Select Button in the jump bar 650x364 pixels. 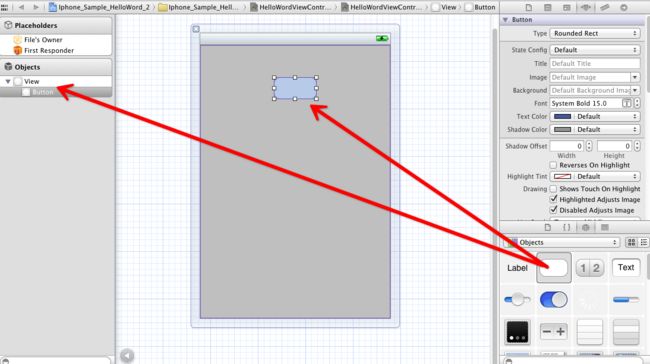(480, 7)
